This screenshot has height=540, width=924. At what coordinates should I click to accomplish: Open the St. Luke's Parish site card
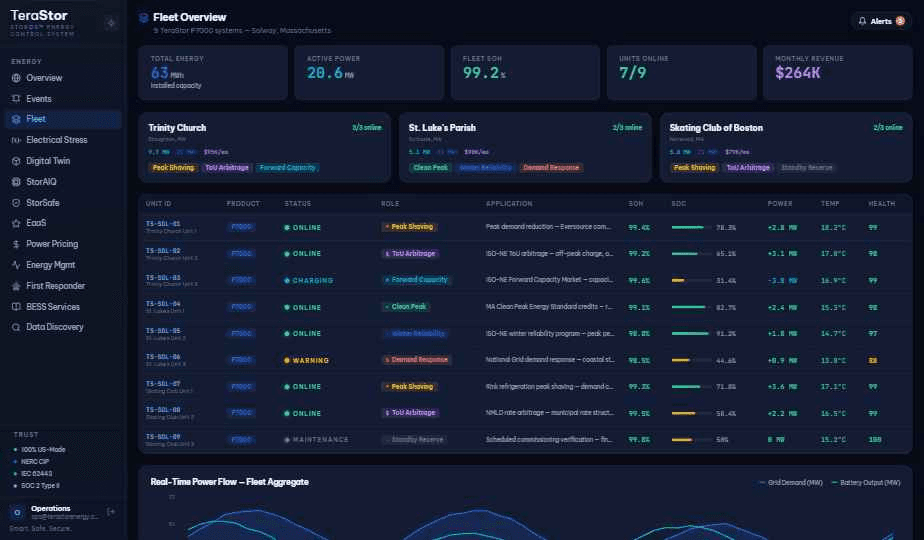tap(525, 147)
